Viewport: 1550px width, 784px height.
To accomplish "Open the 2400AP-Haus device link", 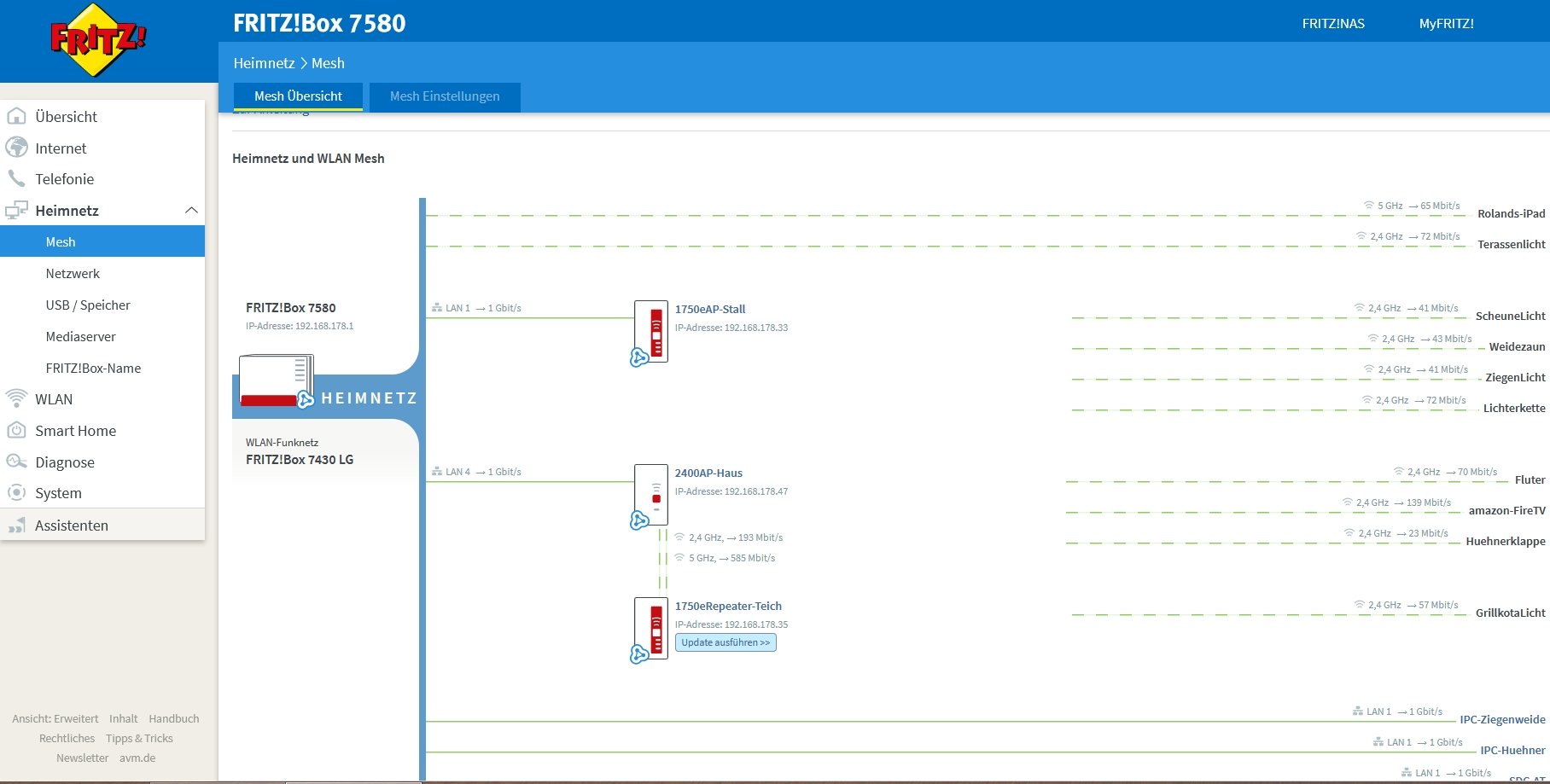I will (x=708, y=473).
